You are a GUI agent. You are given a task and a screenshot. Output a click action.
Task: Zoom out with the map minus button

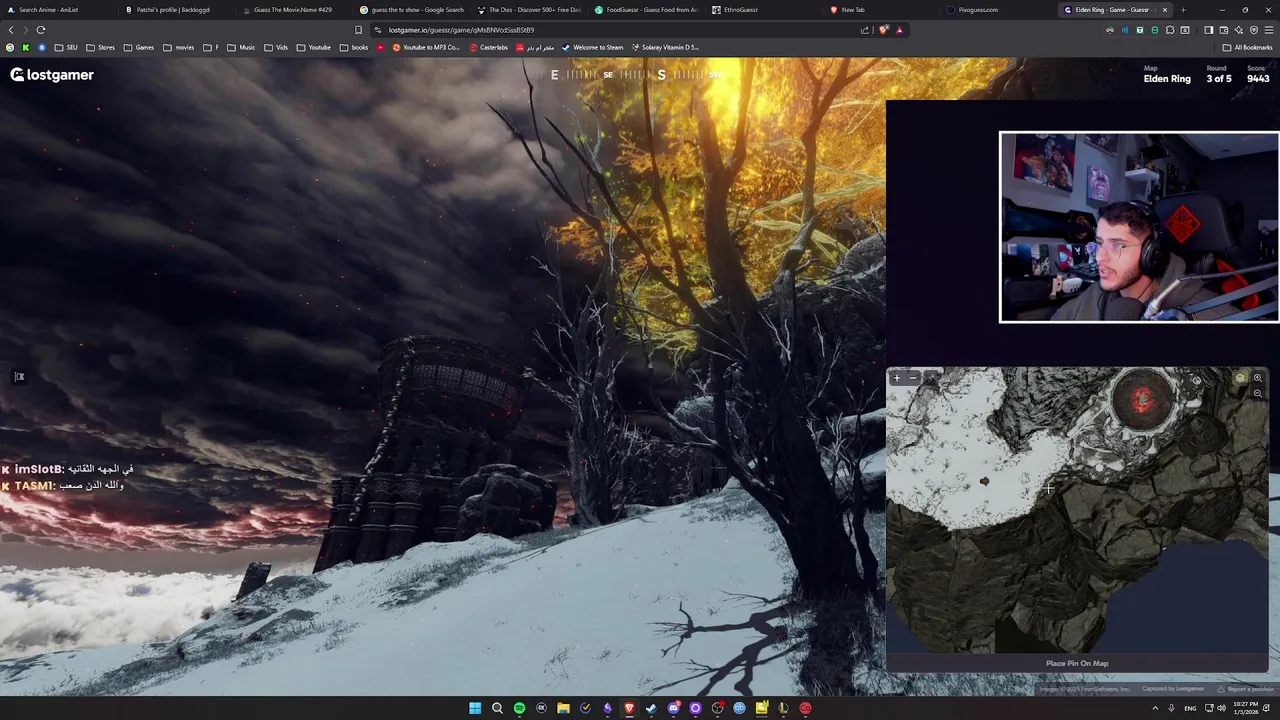913,378
